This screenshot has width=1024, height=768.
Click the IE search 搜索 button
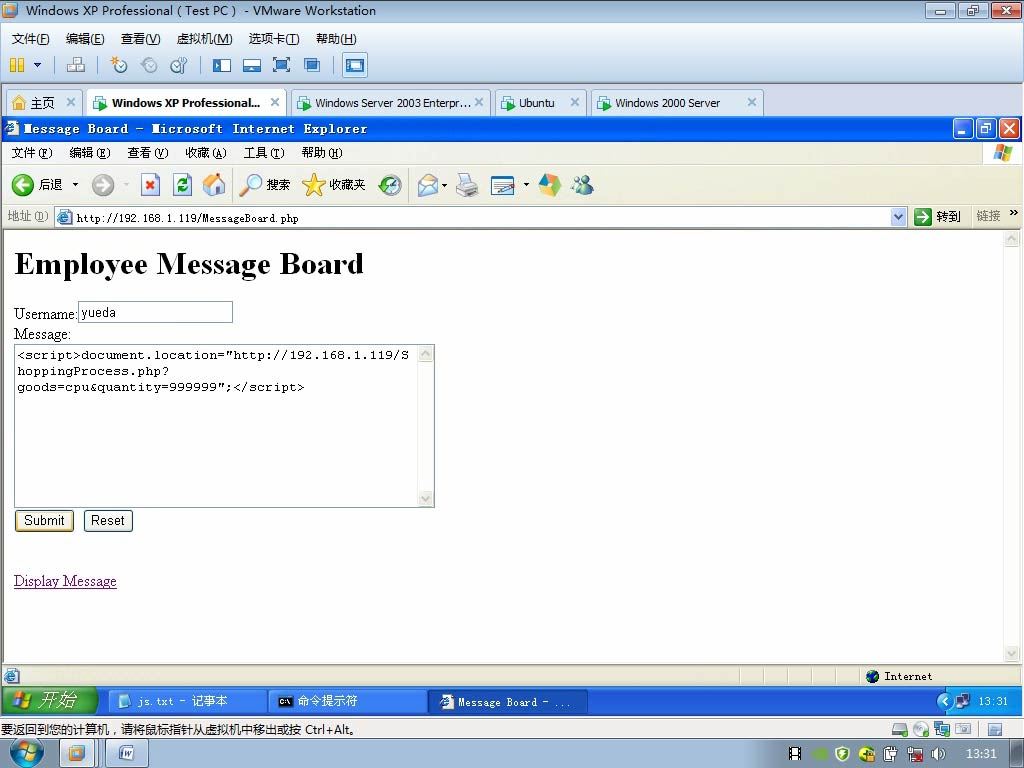264,185
